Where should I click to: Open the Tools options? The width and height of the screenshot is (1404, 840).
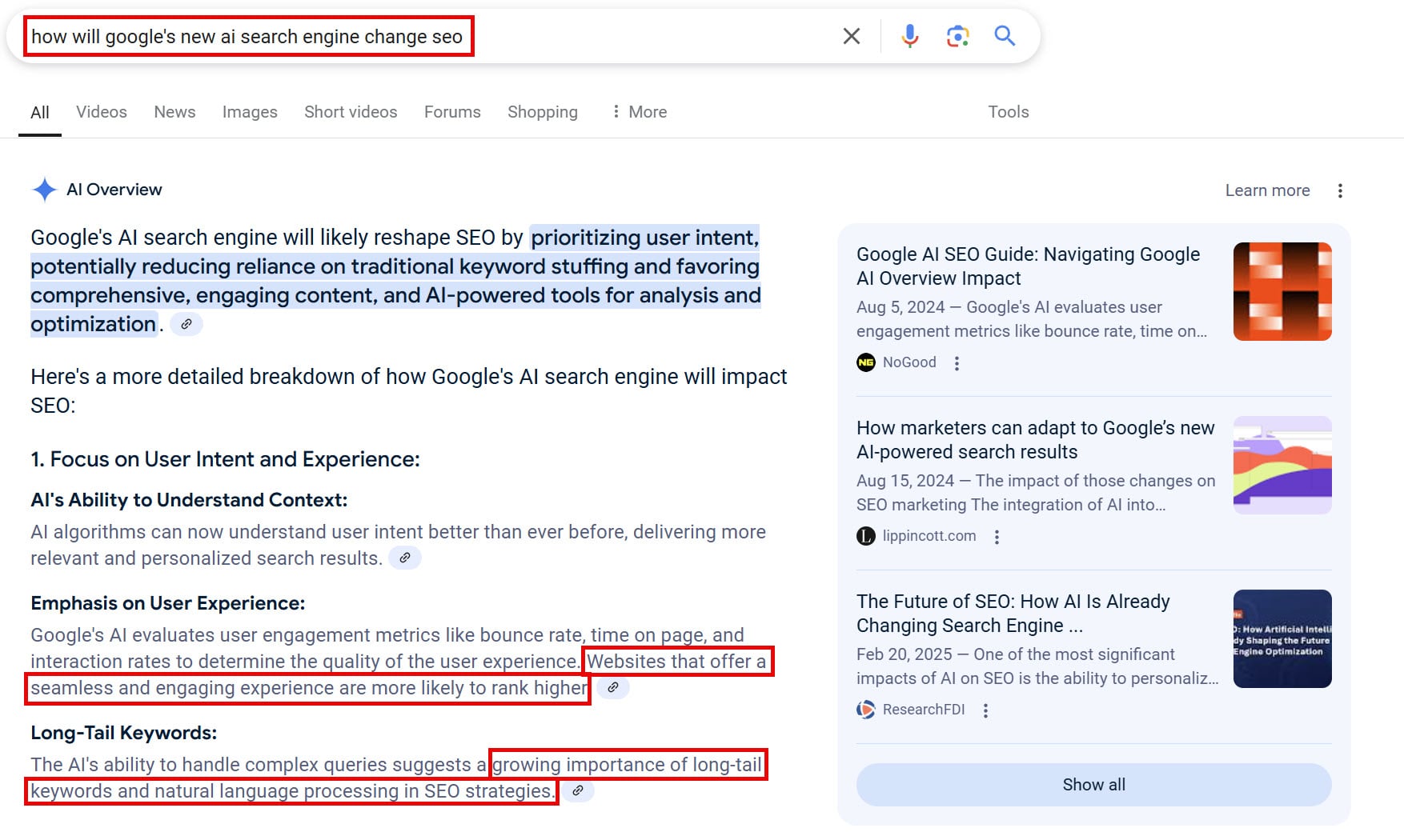coord(1009,112)
